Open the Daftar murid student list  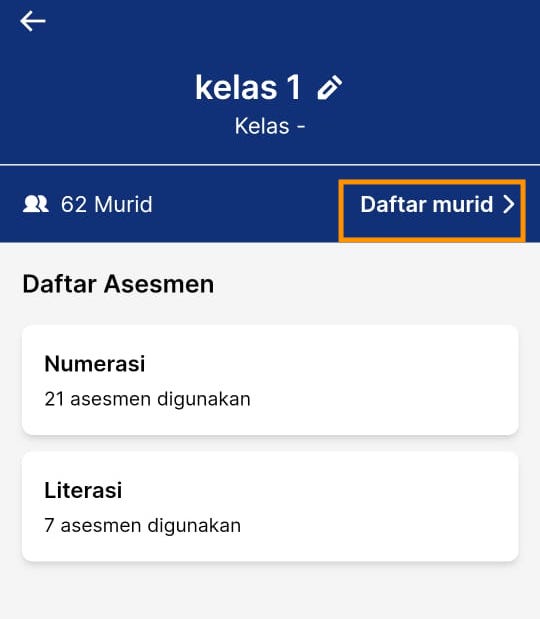432,210
